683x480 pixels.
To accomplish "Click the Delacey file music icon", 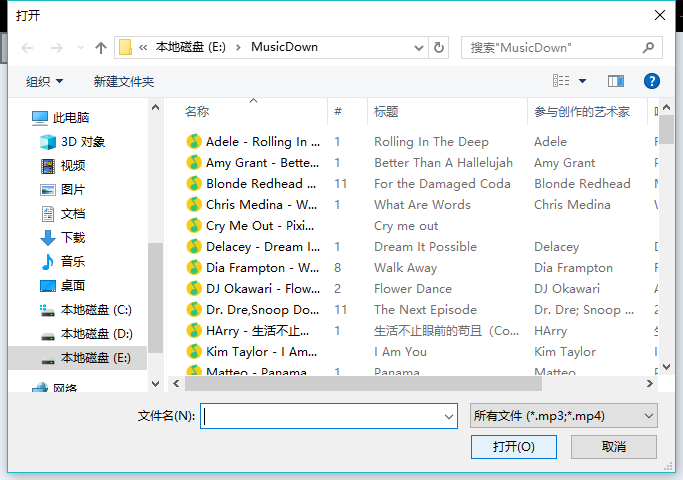I will click(x=194, y=247).
